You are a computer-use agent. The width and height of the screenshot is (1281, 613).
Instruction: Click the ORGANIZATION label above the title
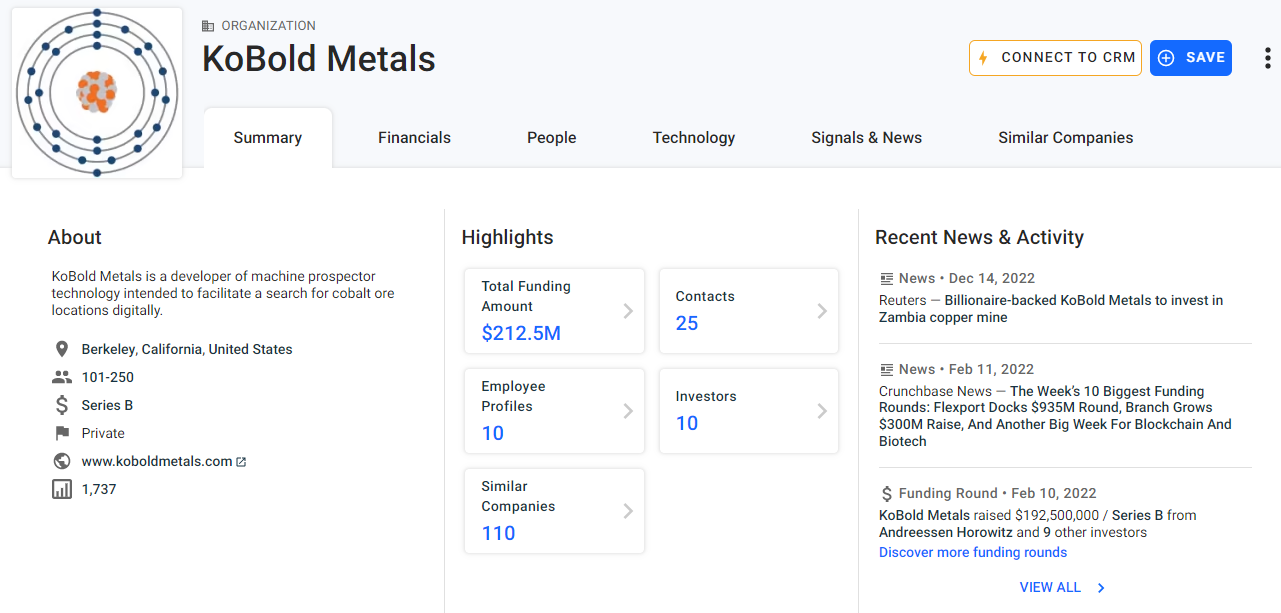(x=268, y=26)
